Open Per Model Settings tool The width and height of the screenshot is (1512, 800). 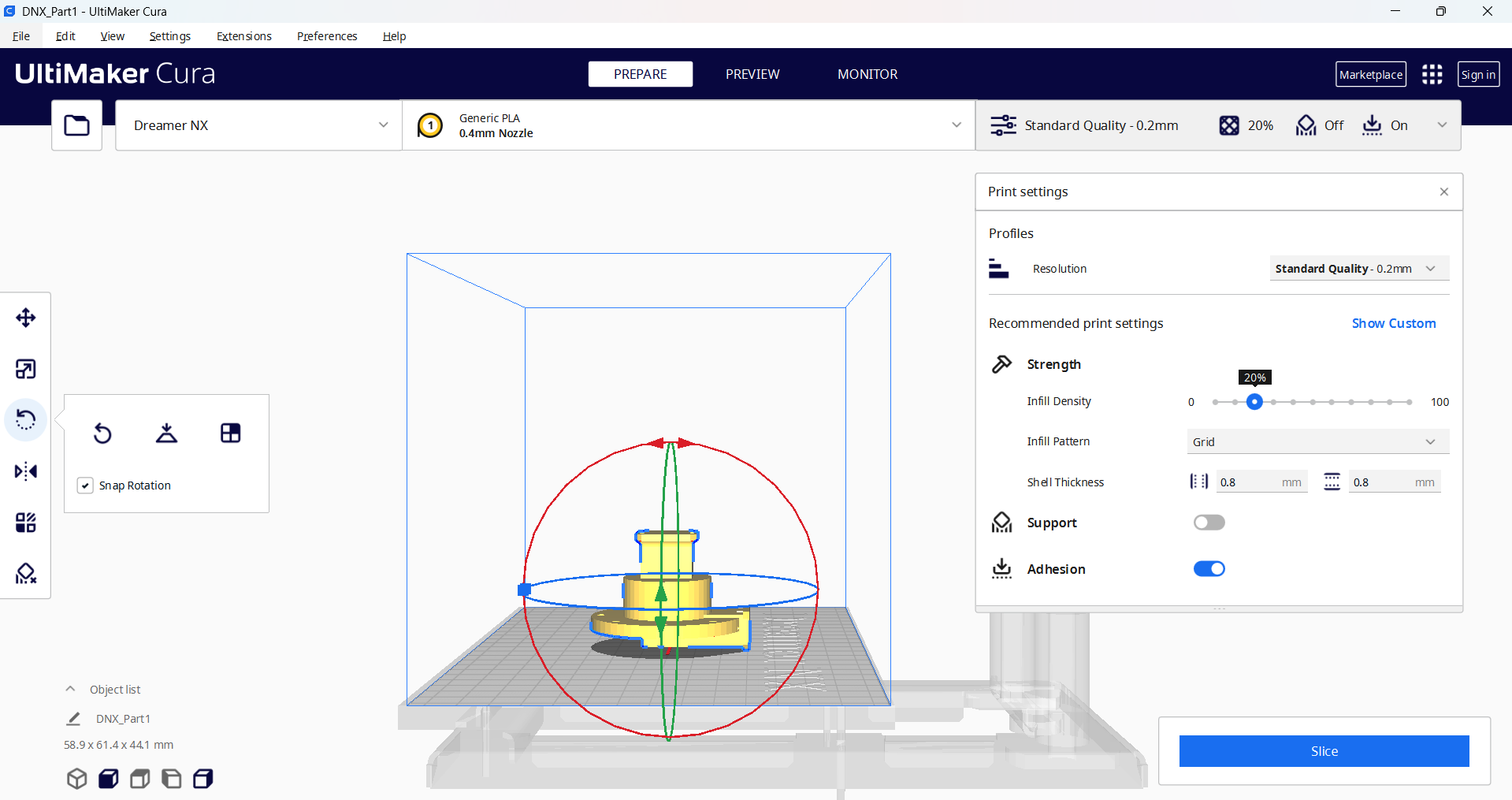tap(26, 523)
